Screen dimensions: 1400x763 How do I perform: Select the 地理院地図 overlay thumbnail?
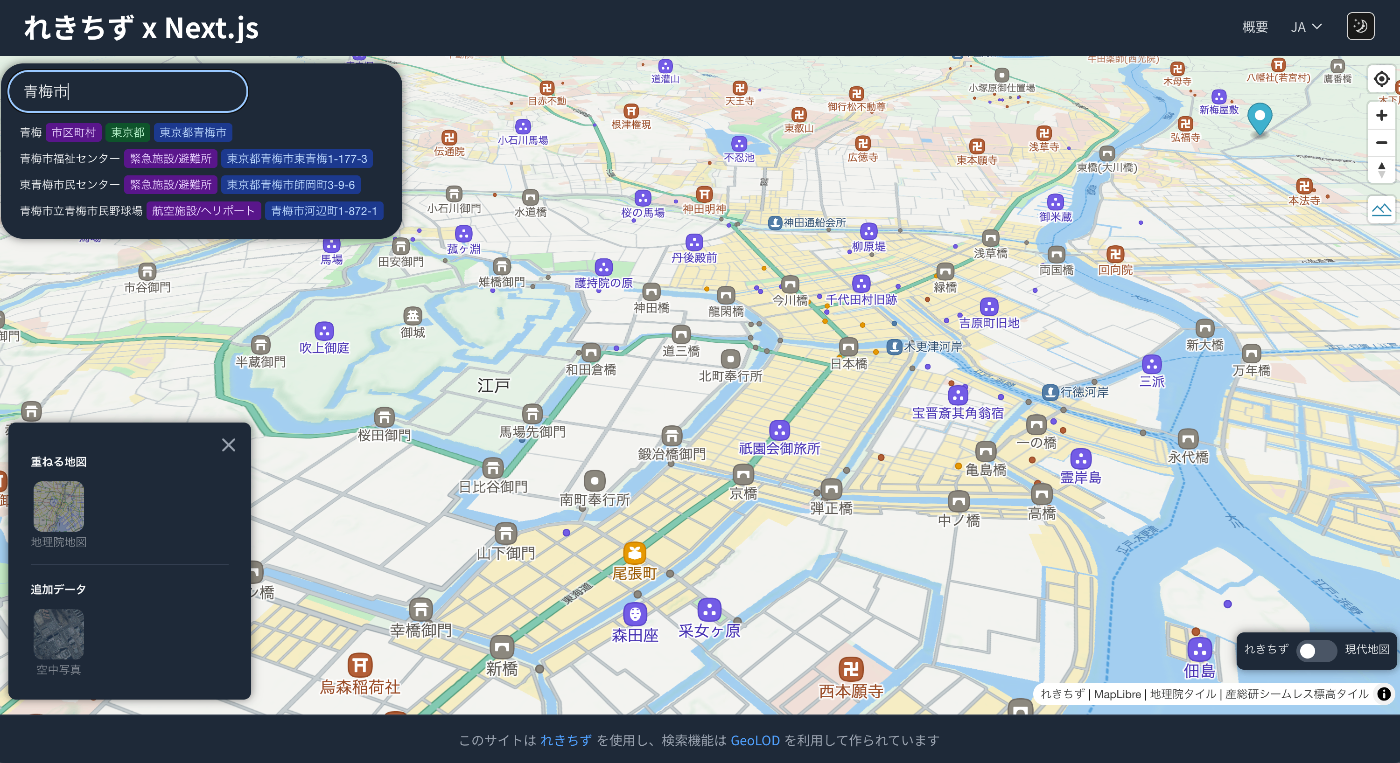coord(59,506)
